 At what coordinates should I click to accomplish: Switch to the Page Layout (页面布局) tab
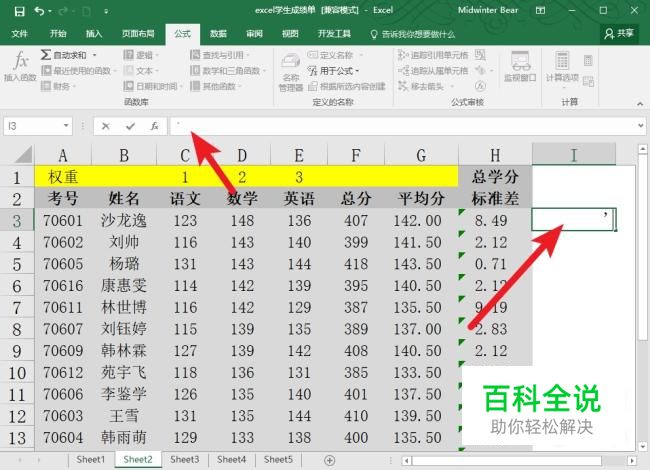tap(138, 34)
